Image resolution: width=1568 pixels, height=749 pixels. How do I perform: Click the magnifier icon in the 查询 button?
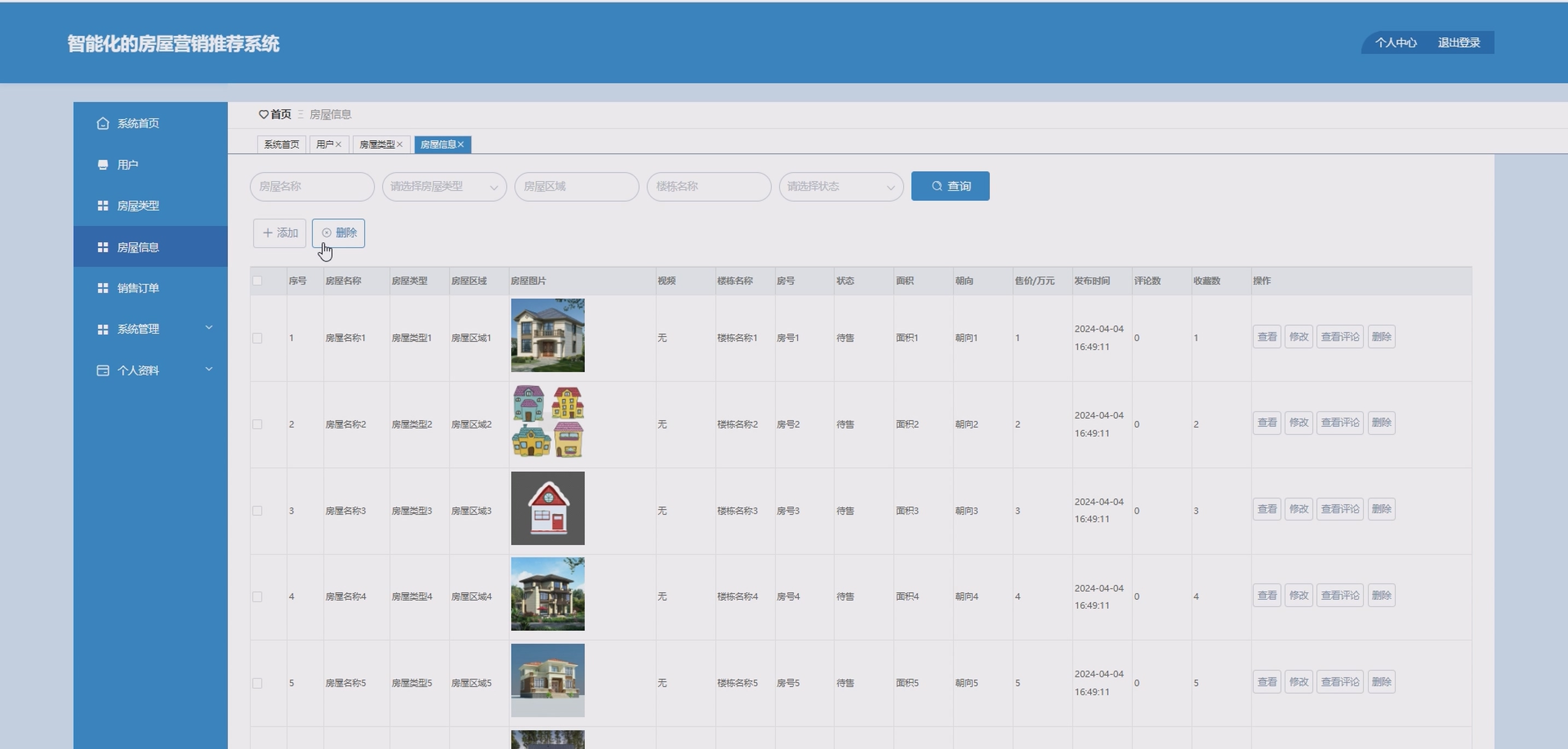click(x=937, y=186)
